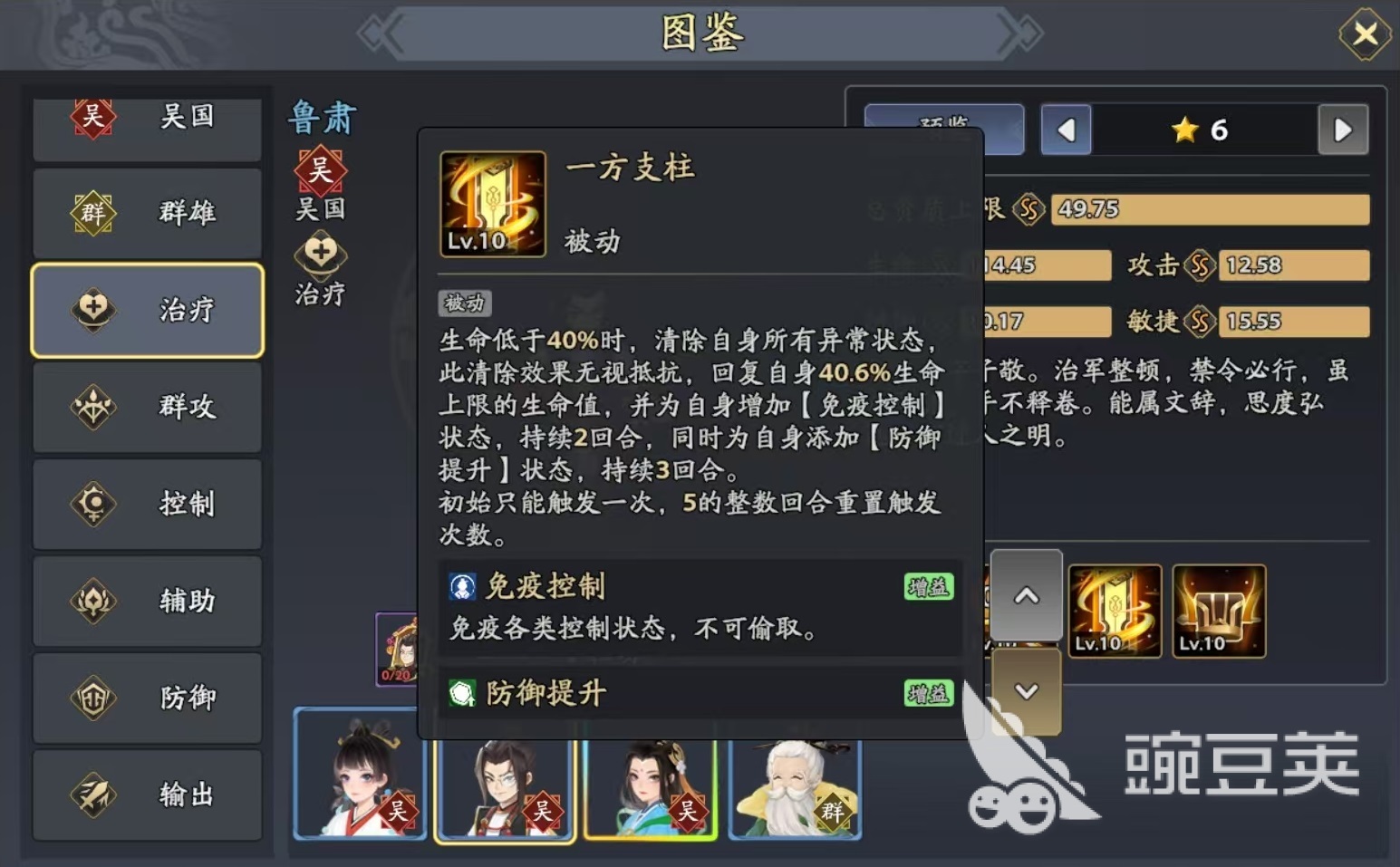Image resolution: width=1400 pixels, height=867 pixels.
Task: Click the 免疫控制 buff icon
Action: (x=462, y=587)
